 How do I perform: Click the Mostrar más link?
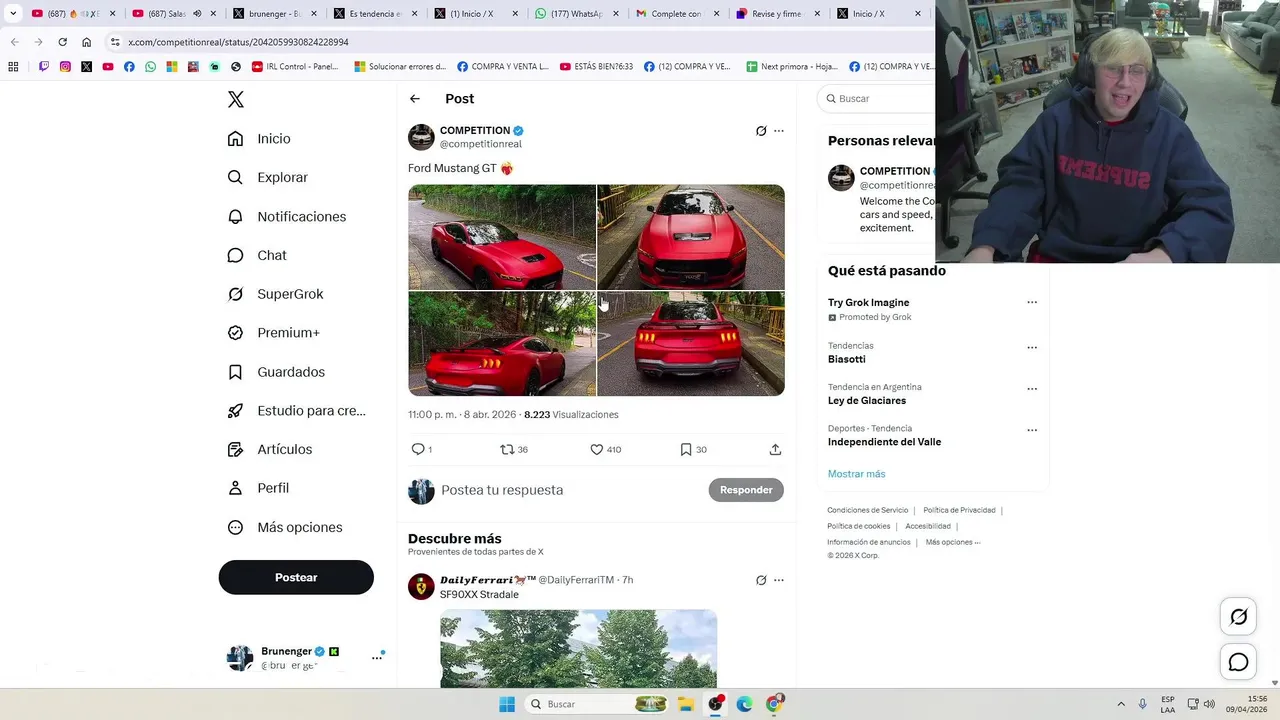[x=856, y=474]
